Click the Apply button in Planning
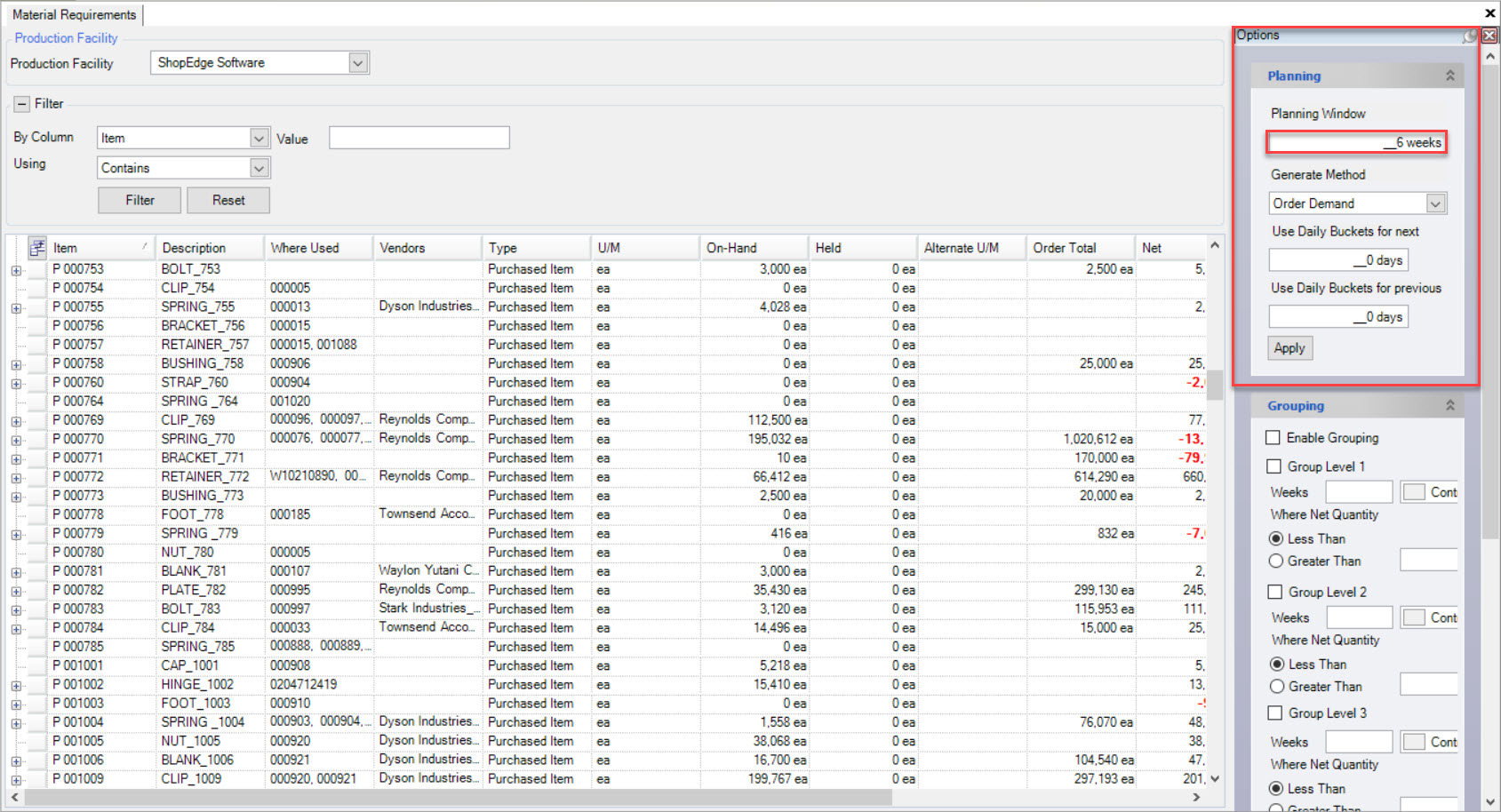Screen dimensions: 1501x812 (x=1289, y=348)
